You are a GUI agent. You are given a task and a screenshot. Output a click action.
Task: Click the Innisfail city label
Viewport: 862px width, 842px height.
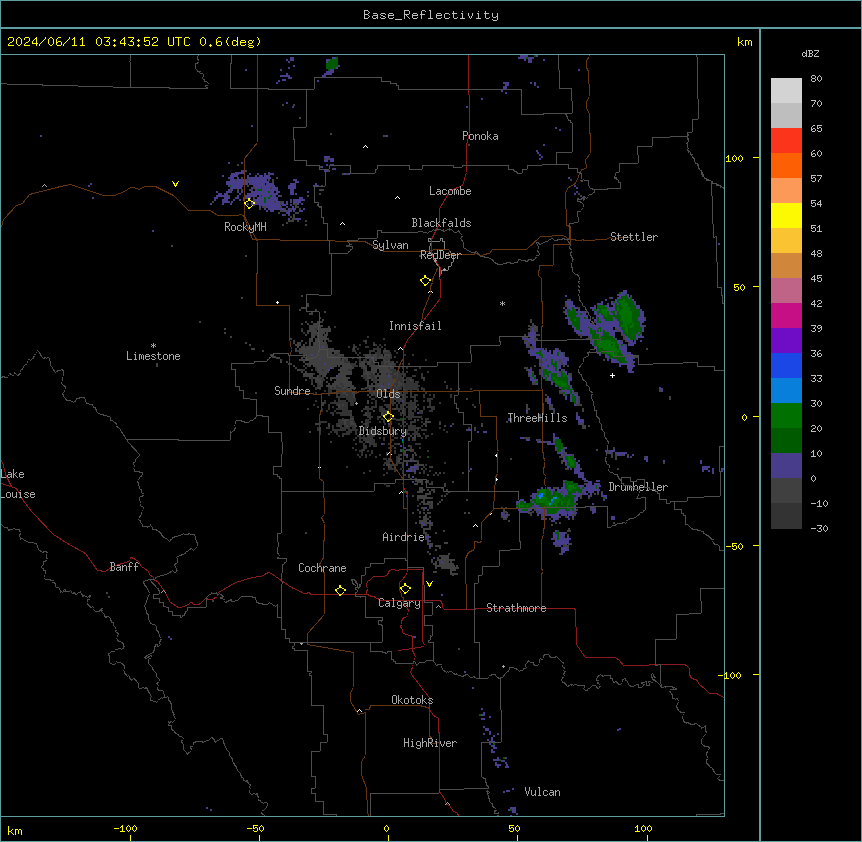point(415,326)
